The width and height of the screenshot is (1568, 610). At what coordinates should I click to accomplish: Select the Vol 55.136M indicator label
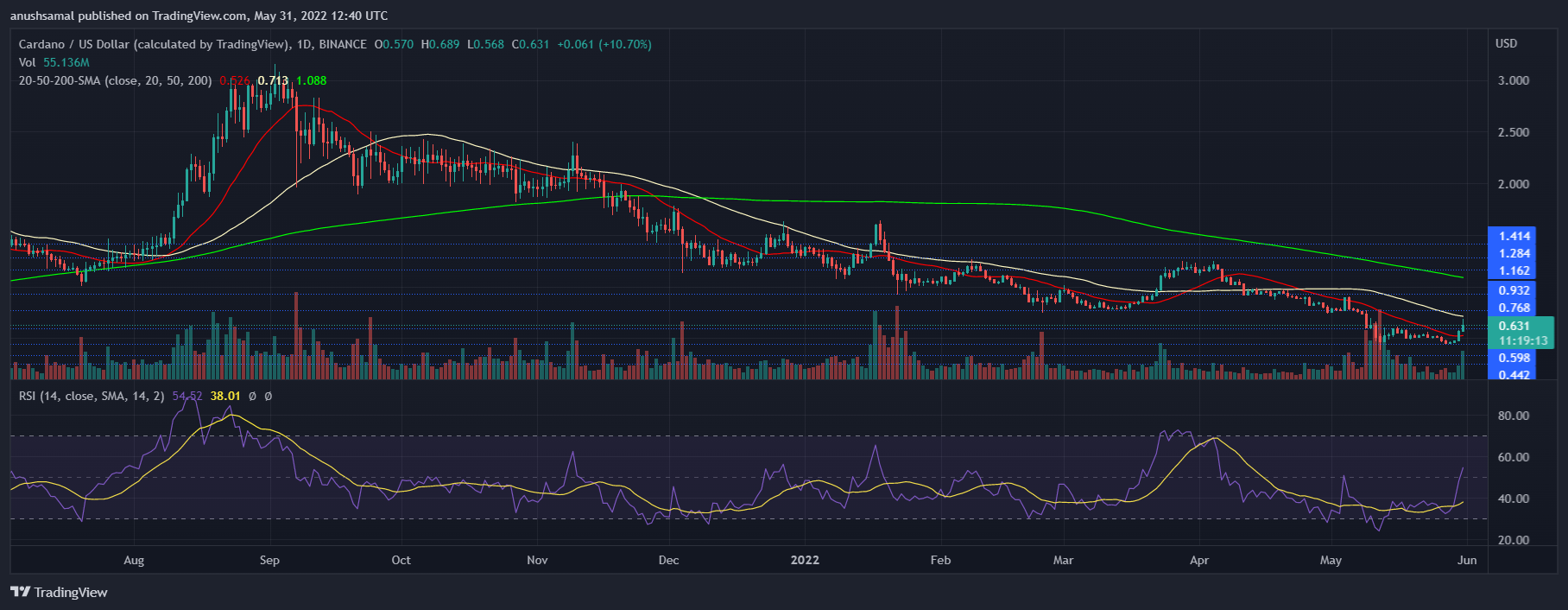(54, 62)
